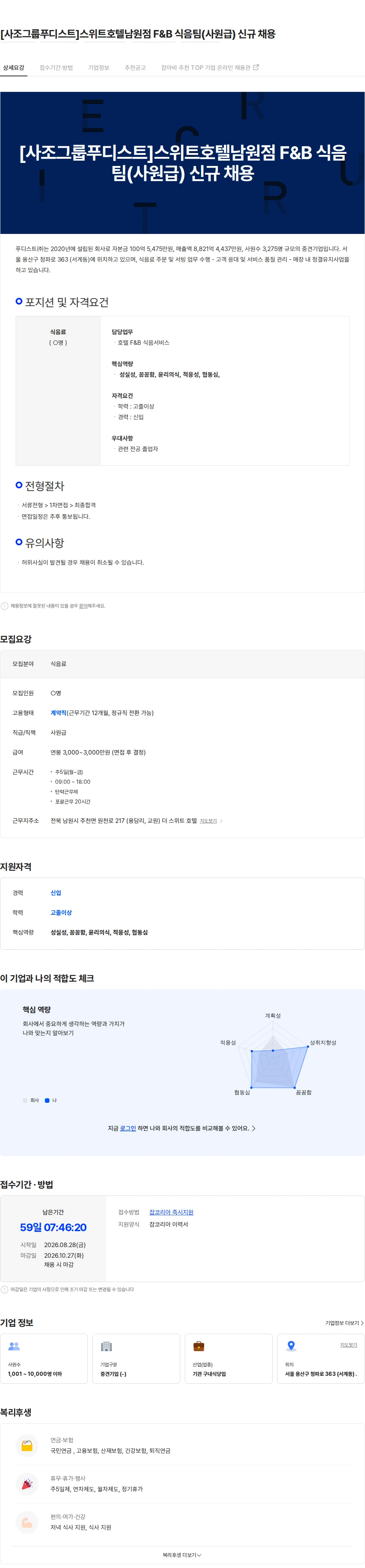Image resolution: width=365 pixels, height=1568 pixels.
Task: Click the 연금·보험 wallet icon
Action: 27,1445
